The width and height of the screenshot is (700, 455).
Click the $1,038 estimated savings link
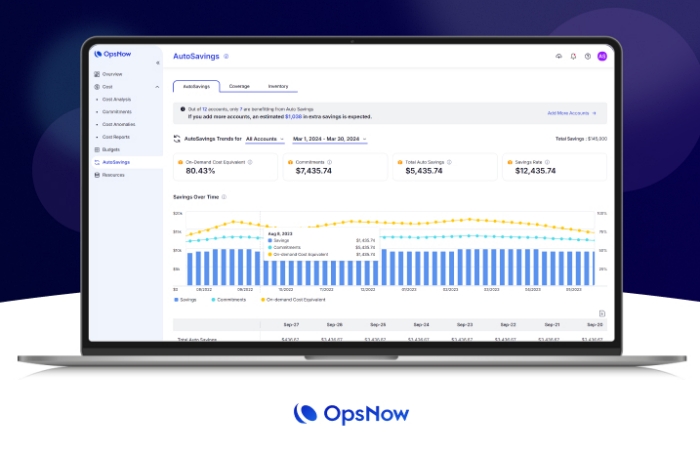[x=293, y=117]
